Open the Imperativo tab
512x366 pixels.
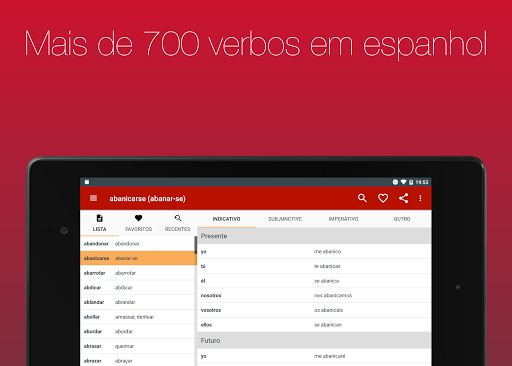pyautogui.click(x=343, y=219)
